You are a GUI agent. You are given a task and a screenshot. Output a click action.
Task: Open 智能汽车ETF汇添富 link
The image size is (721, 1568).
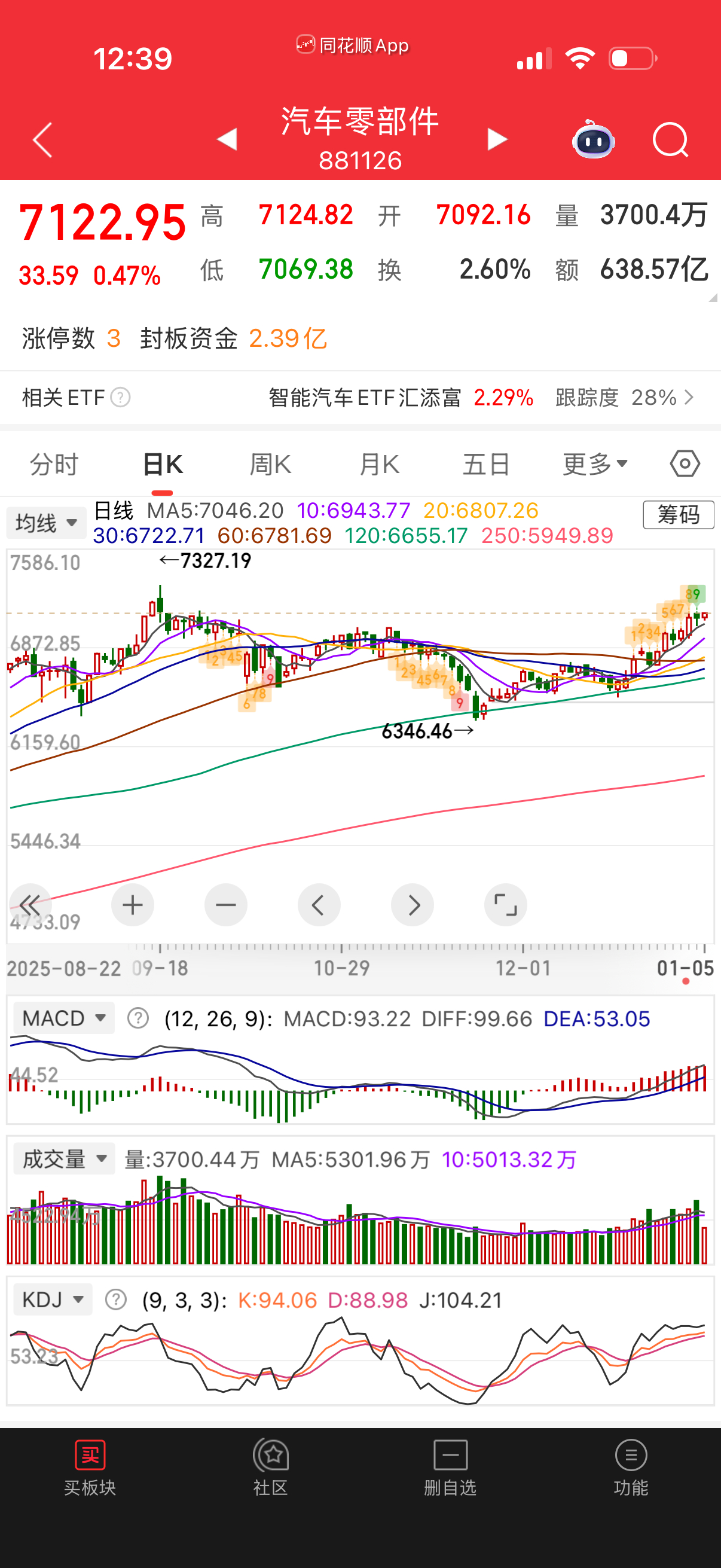point(365,398)
